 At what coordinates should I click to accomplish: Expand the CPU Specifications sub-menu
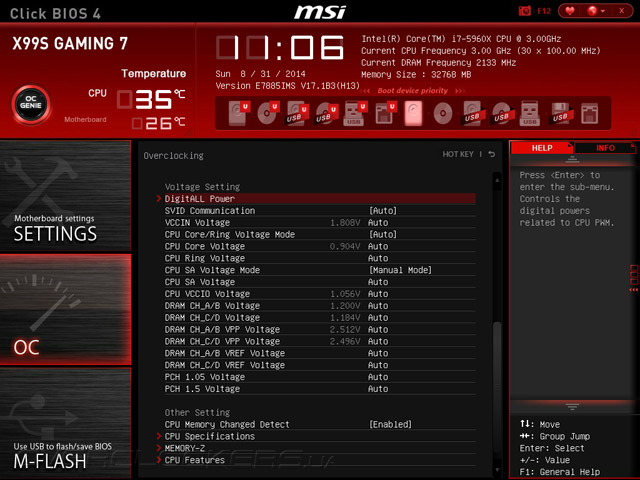tap(316, 436)
